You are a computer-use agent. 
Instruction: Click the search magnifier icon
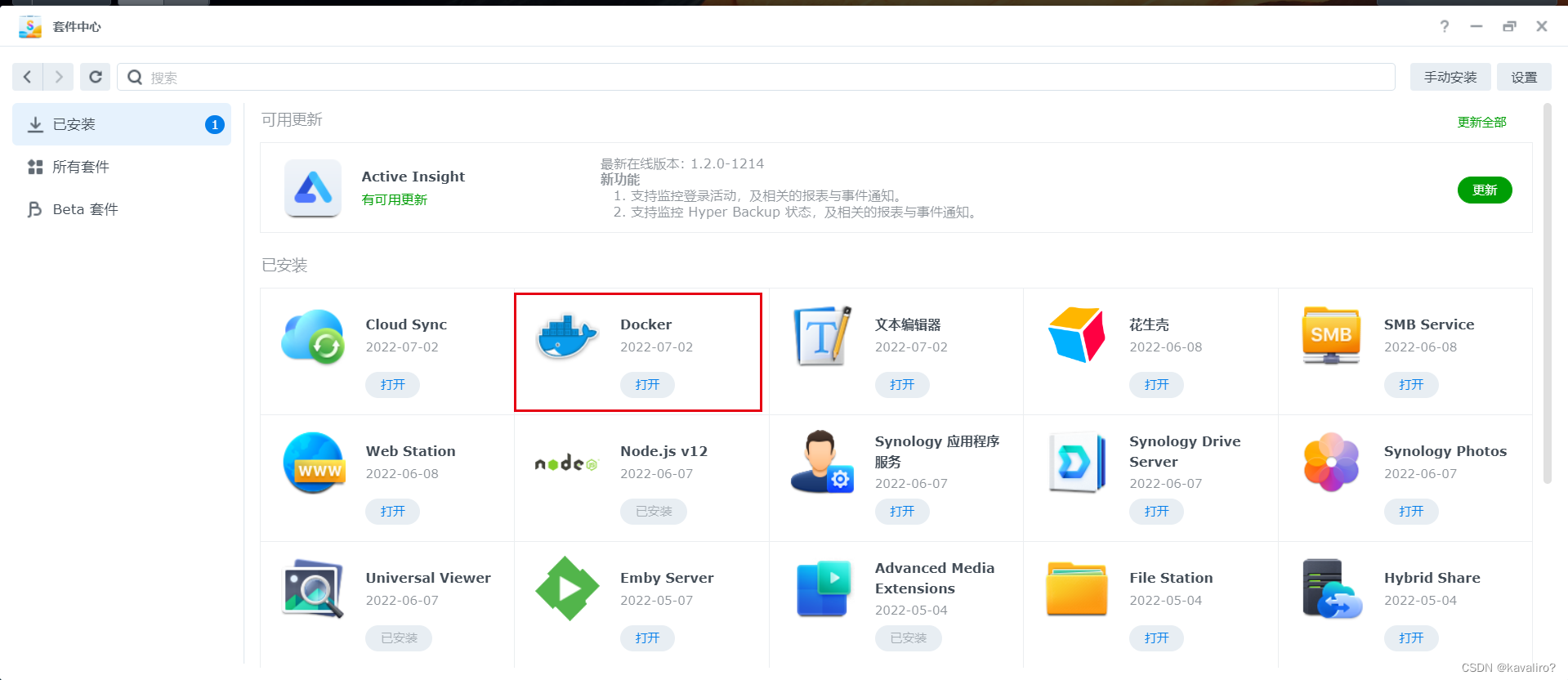pyautogui.click(x=135, y=77)
